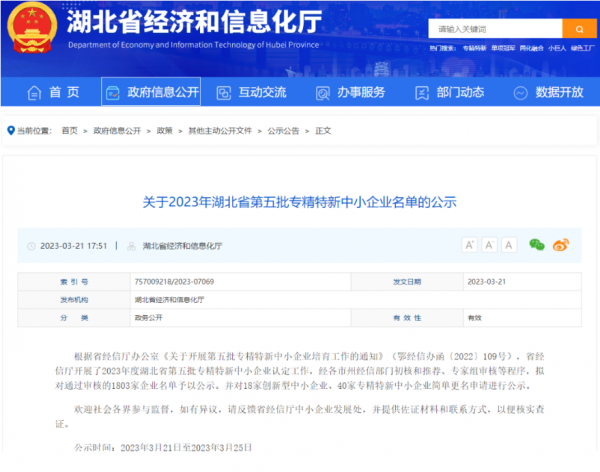600x472 pixels.
Task: Increase font size with A+ icon
Action: coord(468,245)
